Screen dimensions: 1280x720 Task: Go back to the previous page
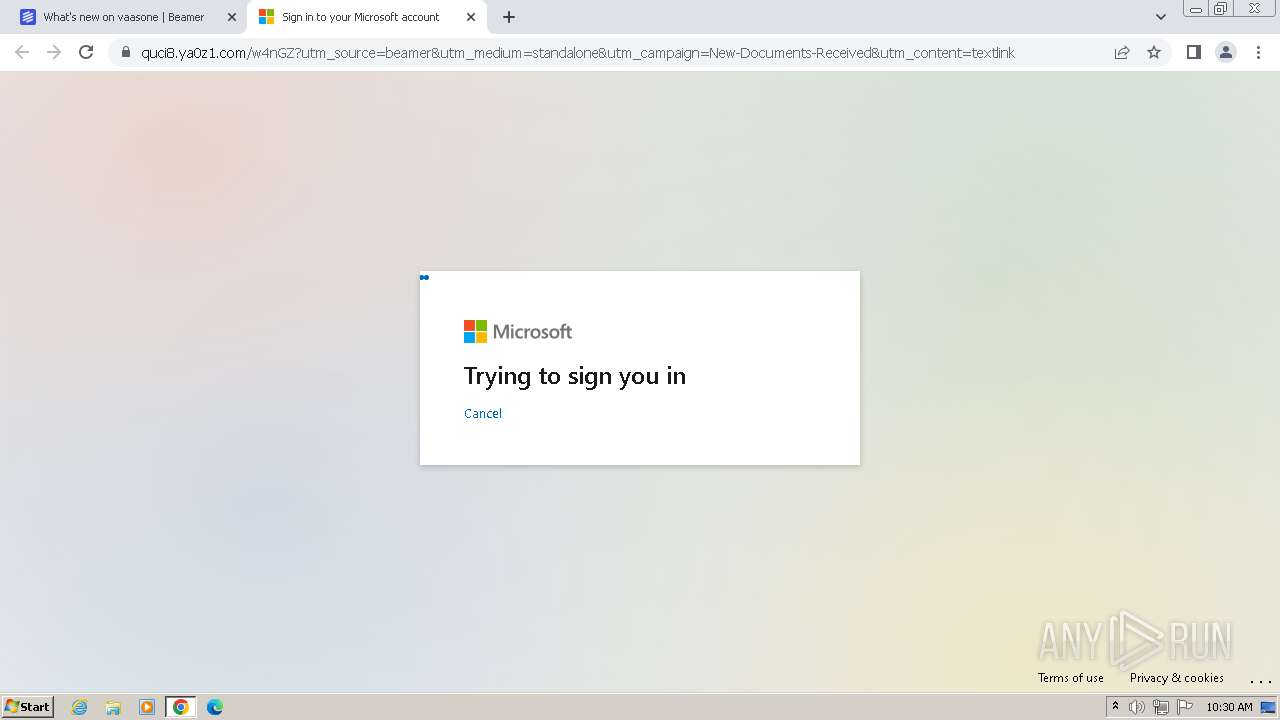pos(22,52)
